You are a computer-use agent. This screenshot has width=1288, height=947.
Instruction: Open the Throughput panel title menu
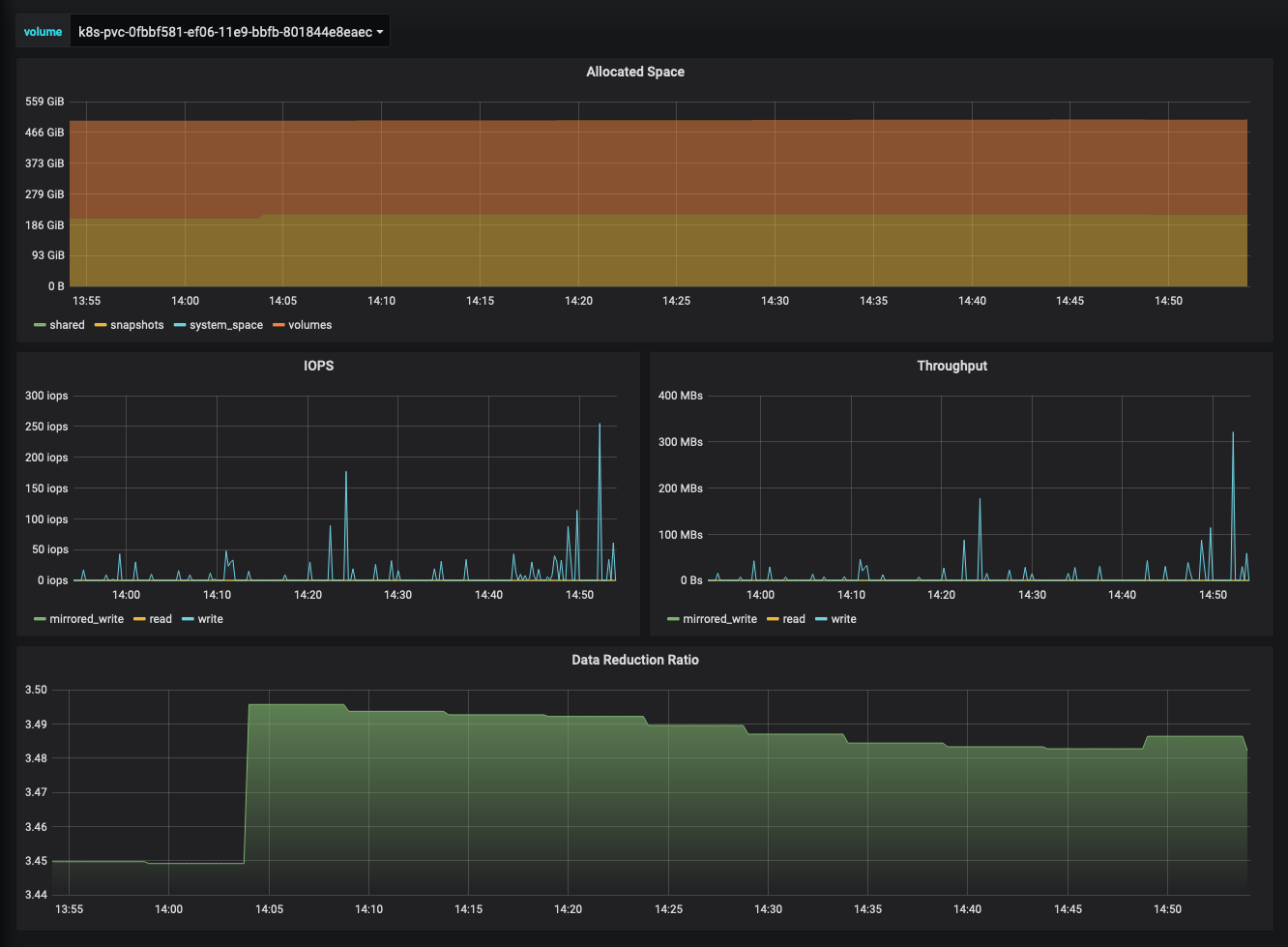[x=952, y=366]
